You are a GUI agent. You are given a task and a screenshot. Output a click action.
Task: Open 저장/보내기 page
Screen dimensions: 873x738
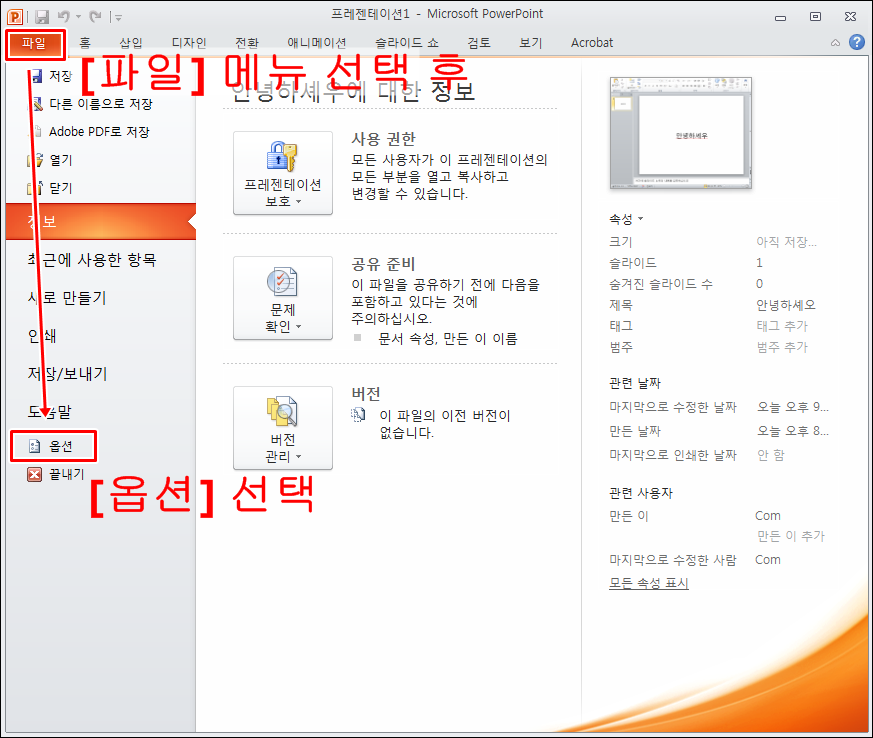pos(67,373)
